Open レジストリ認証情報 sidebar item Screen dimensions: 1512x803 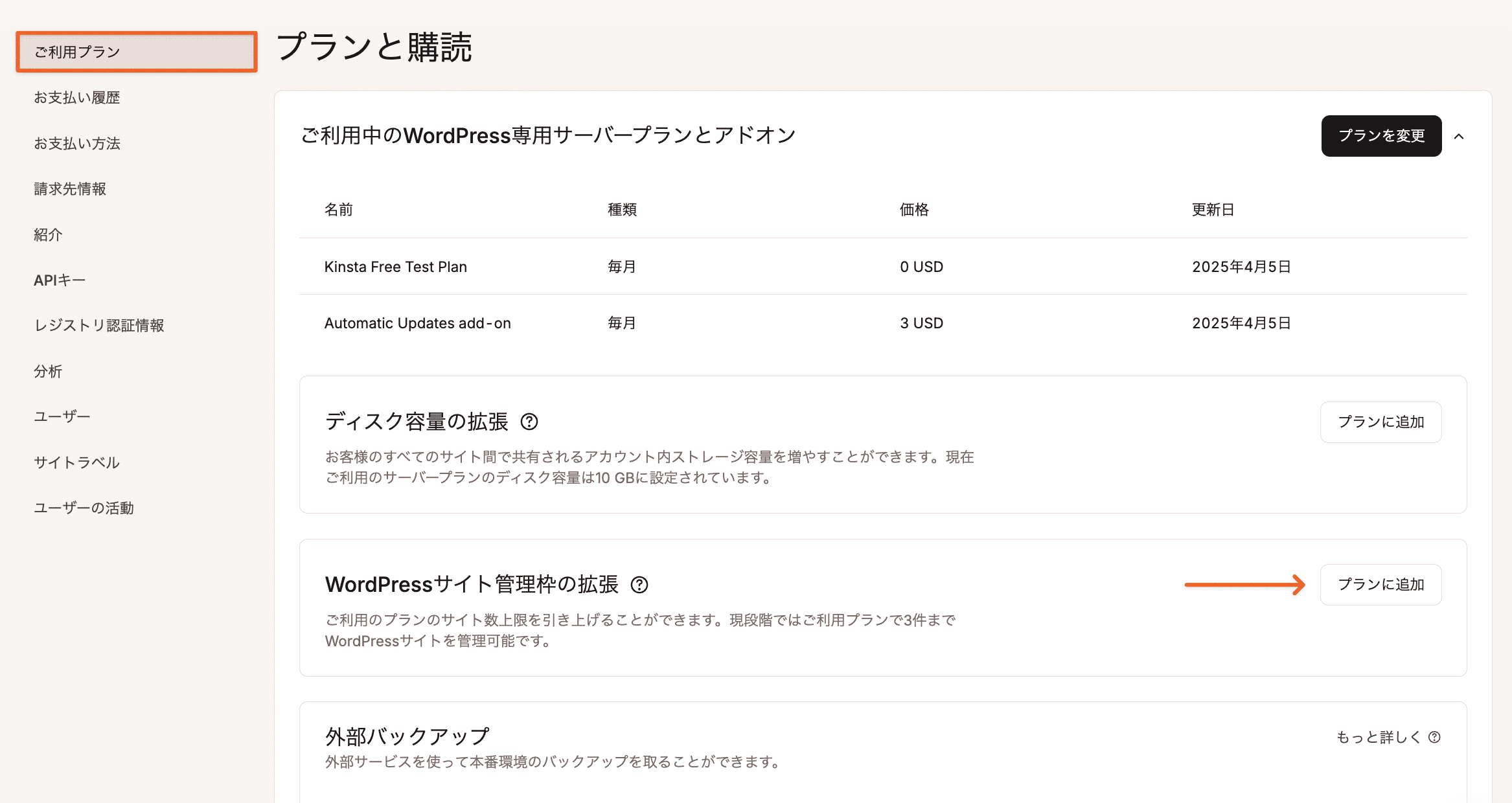pos(99,326)
